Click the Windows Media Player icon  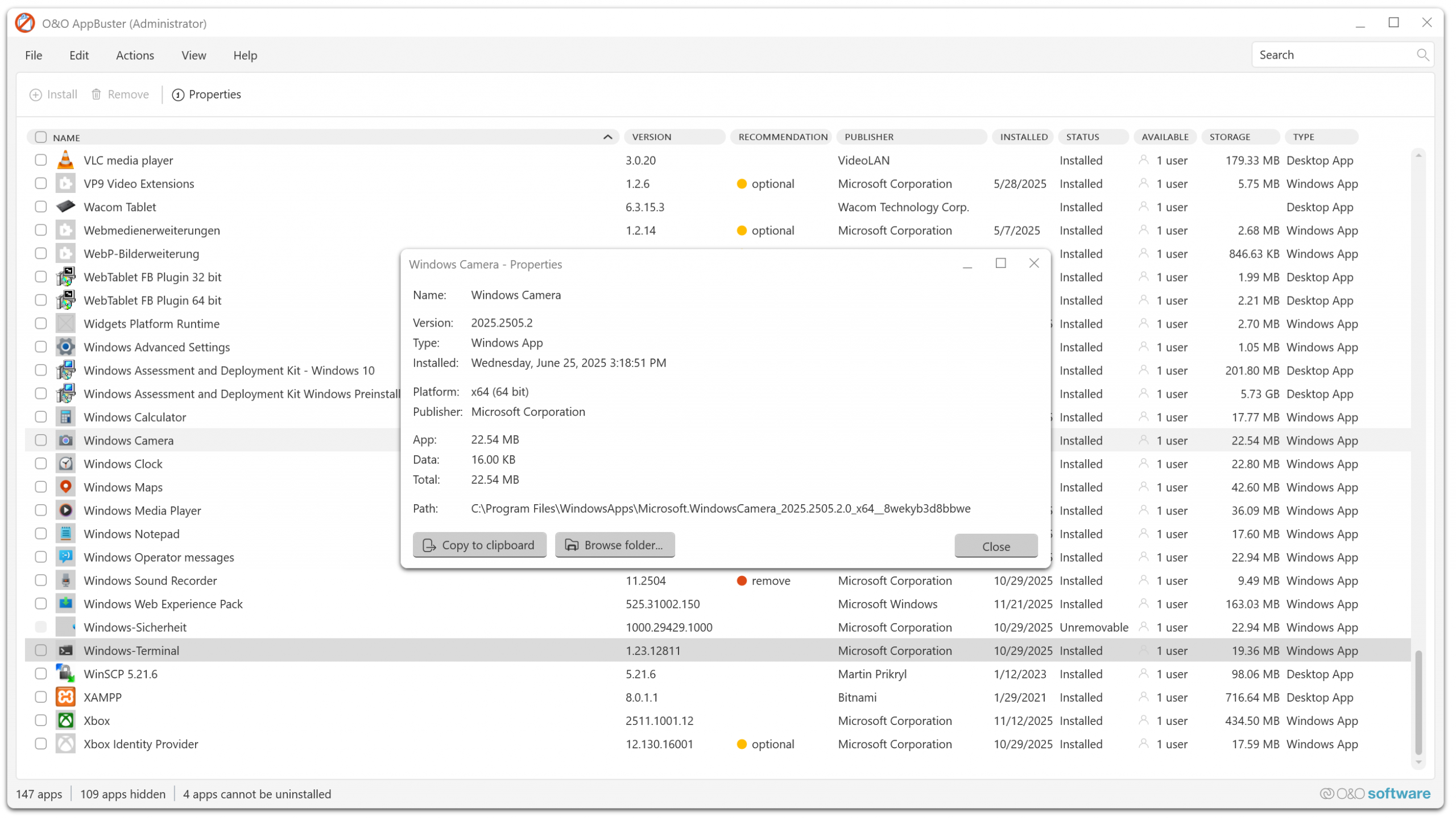65,511
